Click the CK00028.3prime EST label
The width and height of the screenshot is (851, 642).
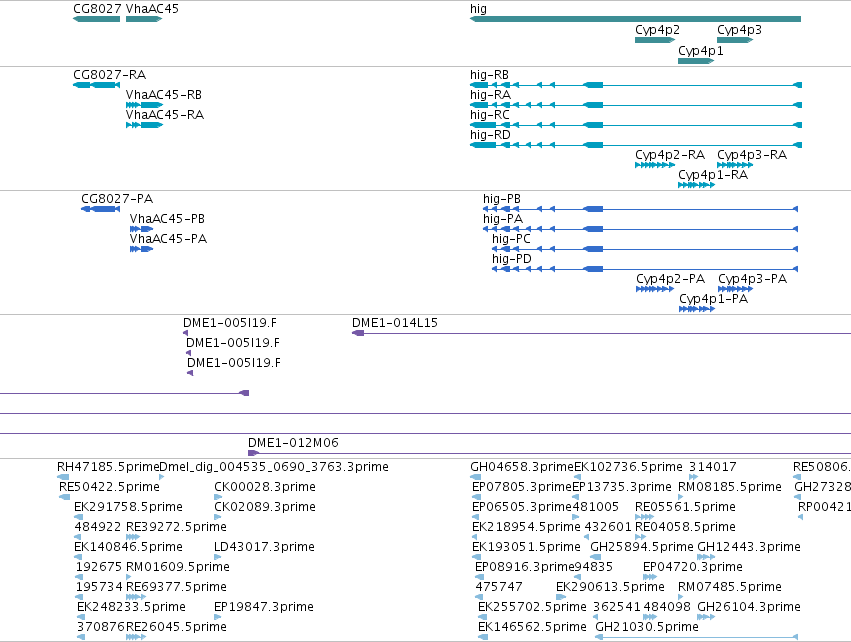[265, 487]
